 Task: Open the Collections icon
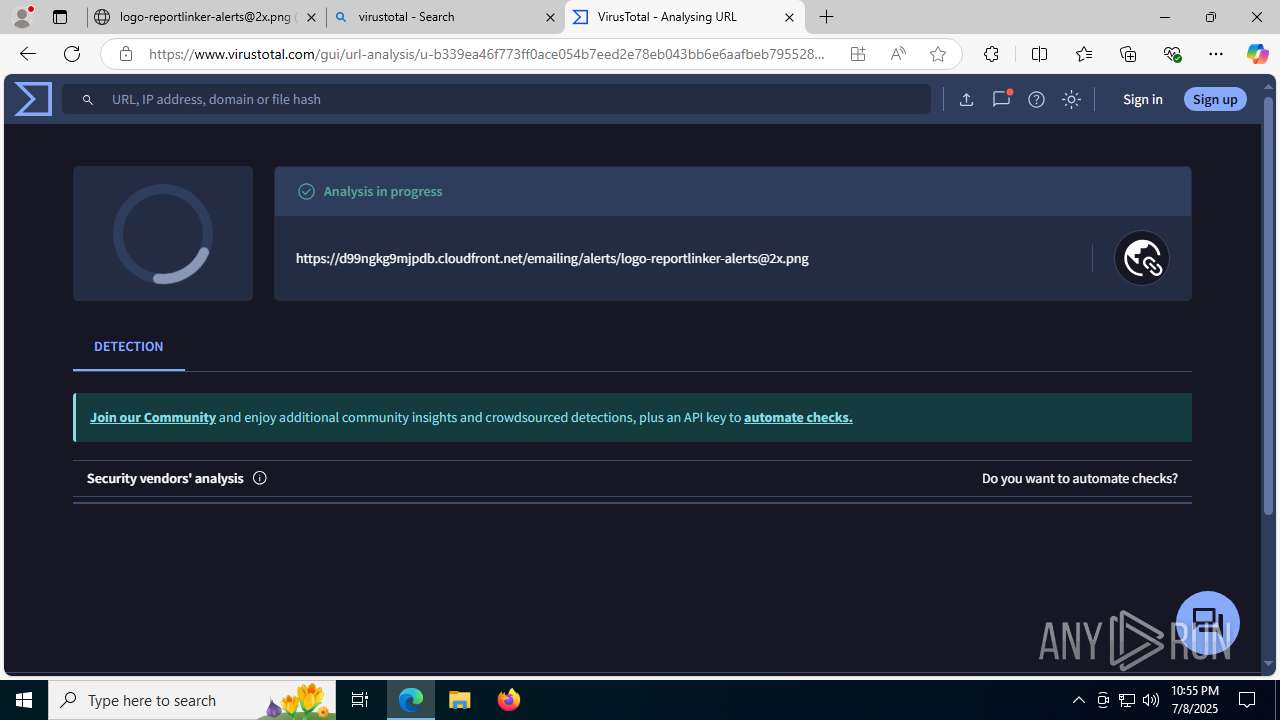[1128, 54]
